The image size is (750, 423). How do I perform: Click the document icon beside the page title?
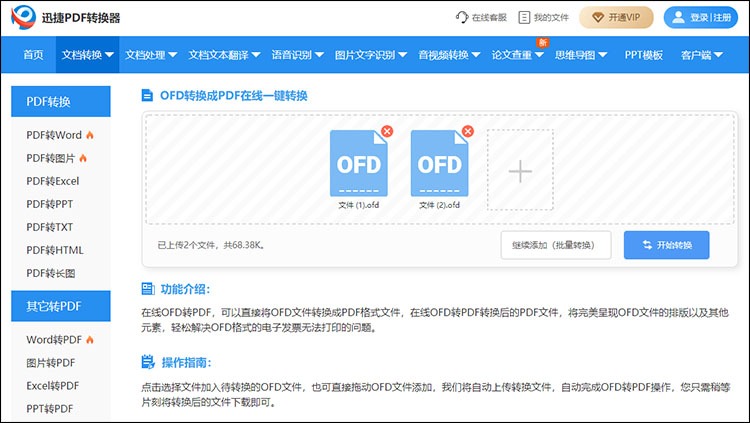tap(147, 95)
